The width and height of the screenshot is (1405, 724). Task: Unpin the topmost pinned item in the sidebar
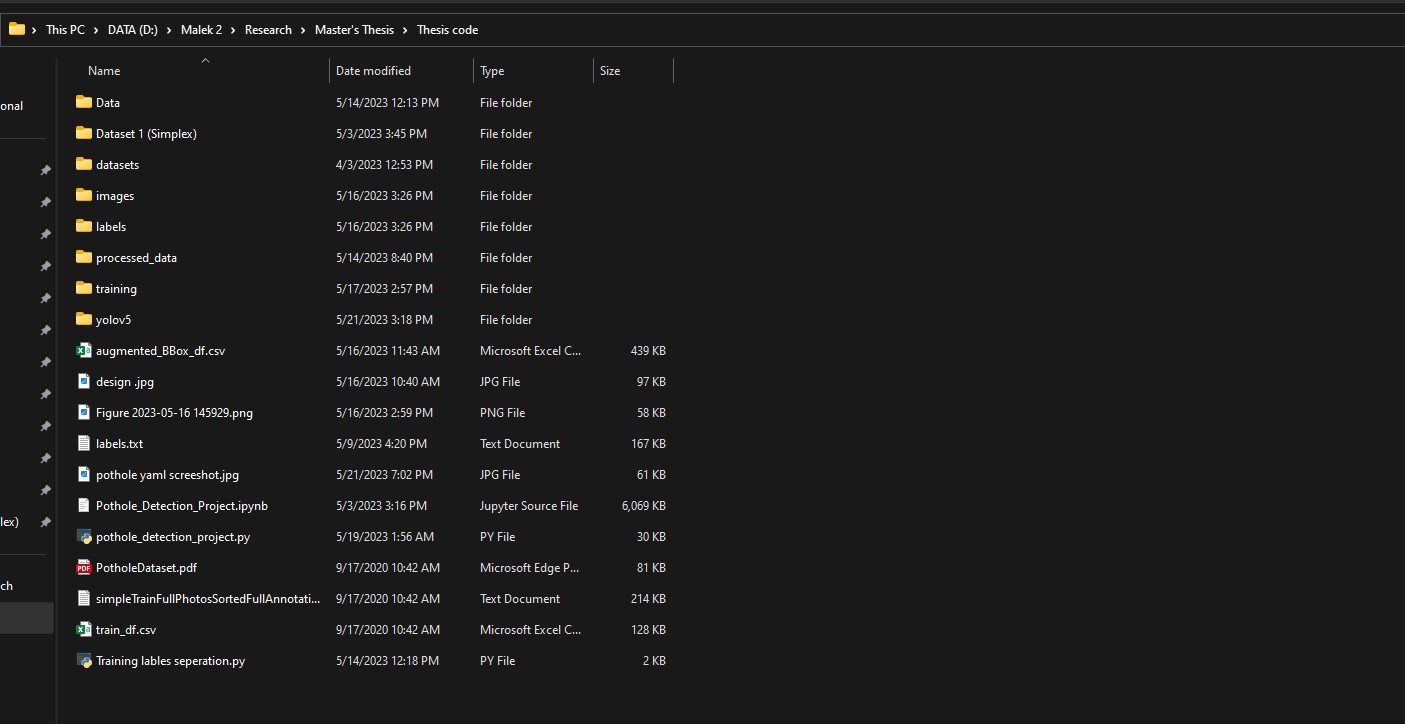coord(44,170)
